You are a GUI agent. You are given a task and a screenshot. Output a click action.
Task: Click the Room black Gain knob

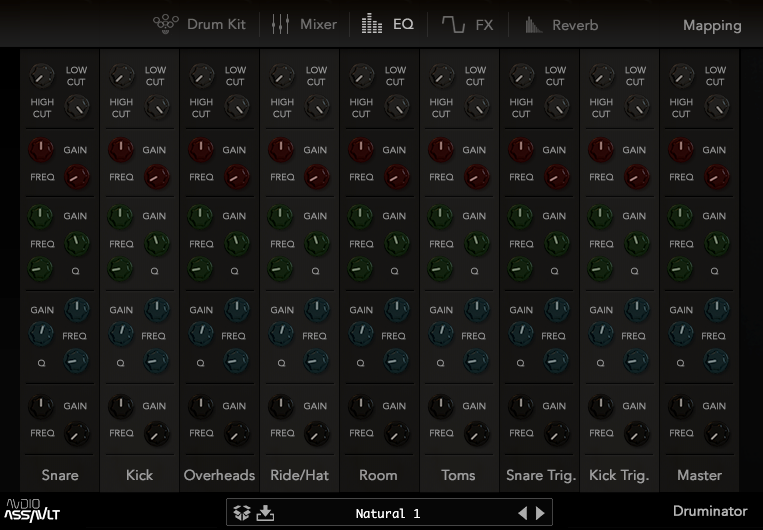361,406
